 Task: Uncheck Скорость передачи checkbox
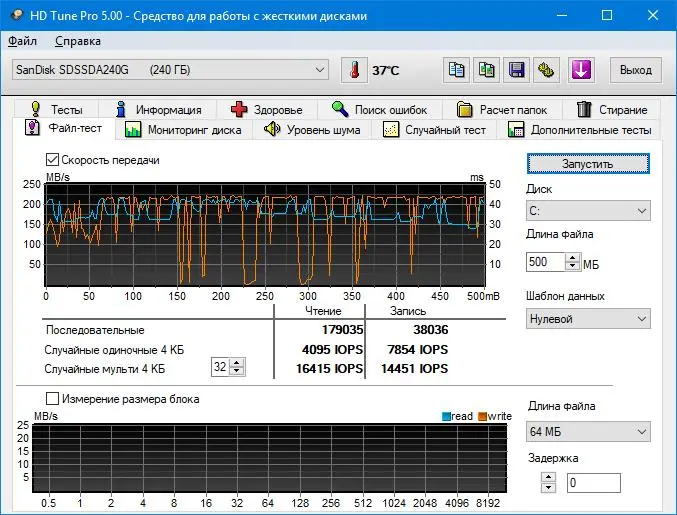point(52,160)
